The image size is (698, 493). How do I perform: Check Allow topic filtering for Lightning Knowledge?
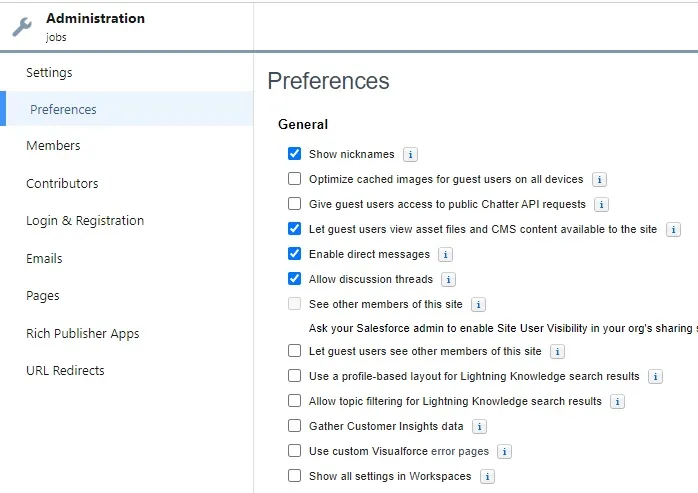[x=294, y=401]
